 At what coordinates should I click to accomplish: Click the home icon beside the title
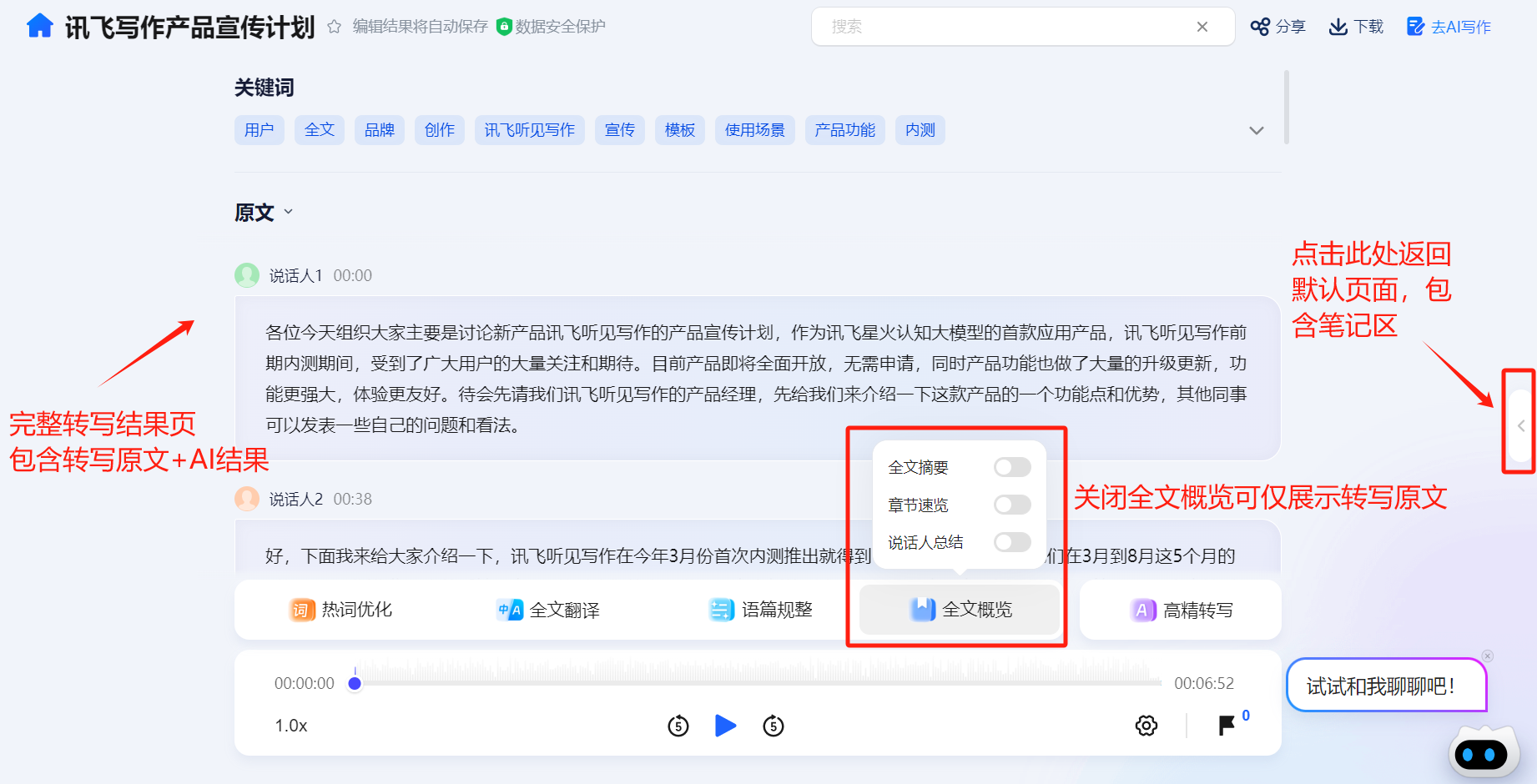pyautogui.click(x=39, y=26)
